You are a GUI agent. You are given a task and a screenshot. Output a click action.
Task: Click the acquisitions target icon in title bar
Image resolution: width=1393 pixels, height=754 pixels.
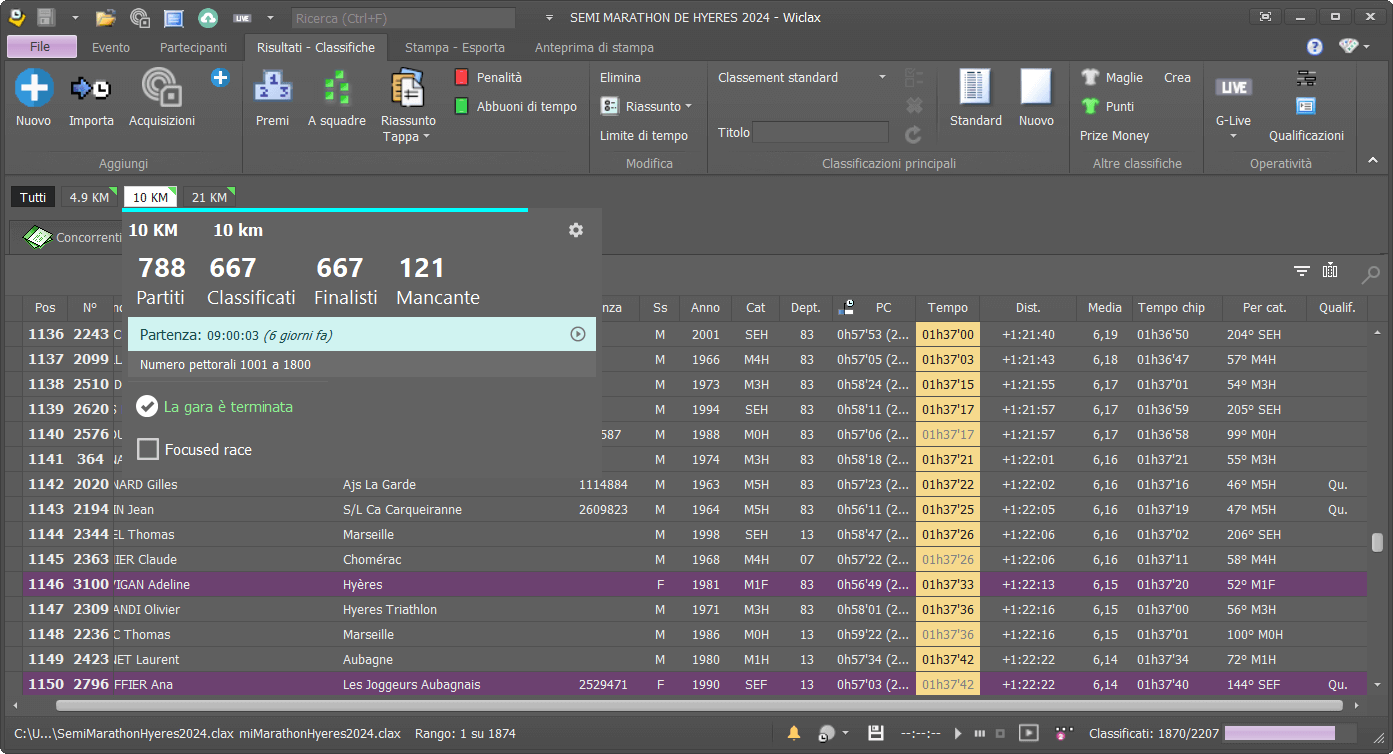pyautogui.click(x=140, y=18)
